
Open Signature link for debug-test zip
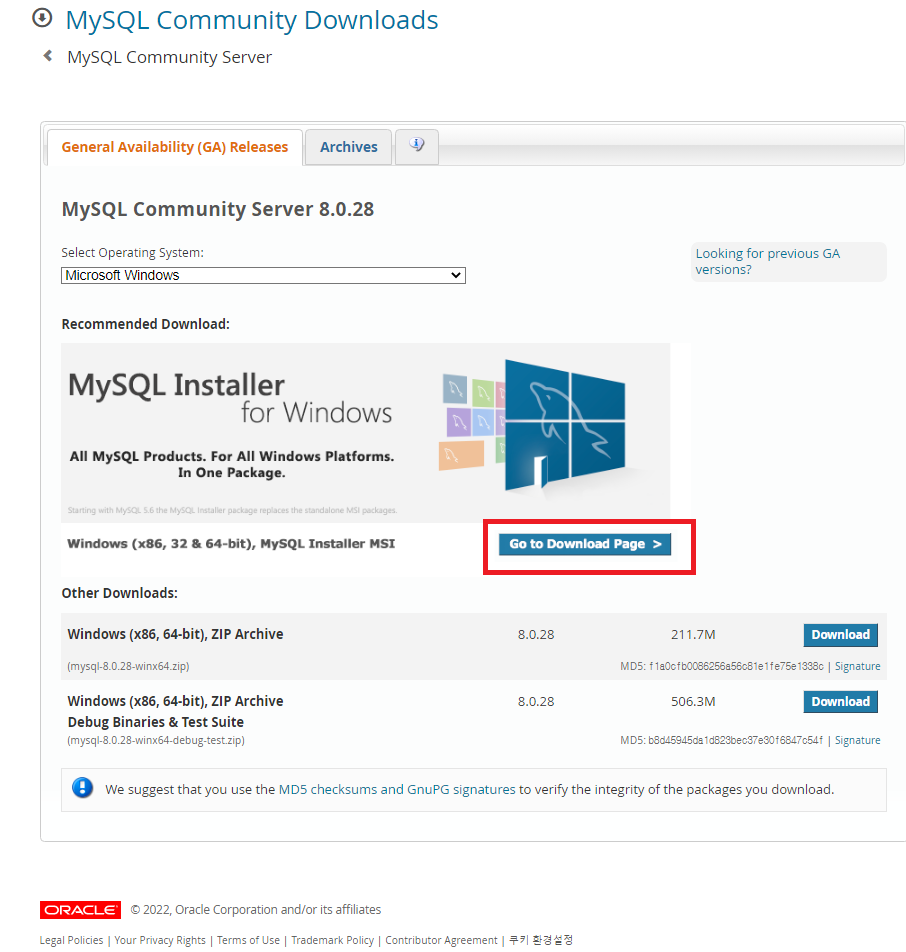coord(857,740)
